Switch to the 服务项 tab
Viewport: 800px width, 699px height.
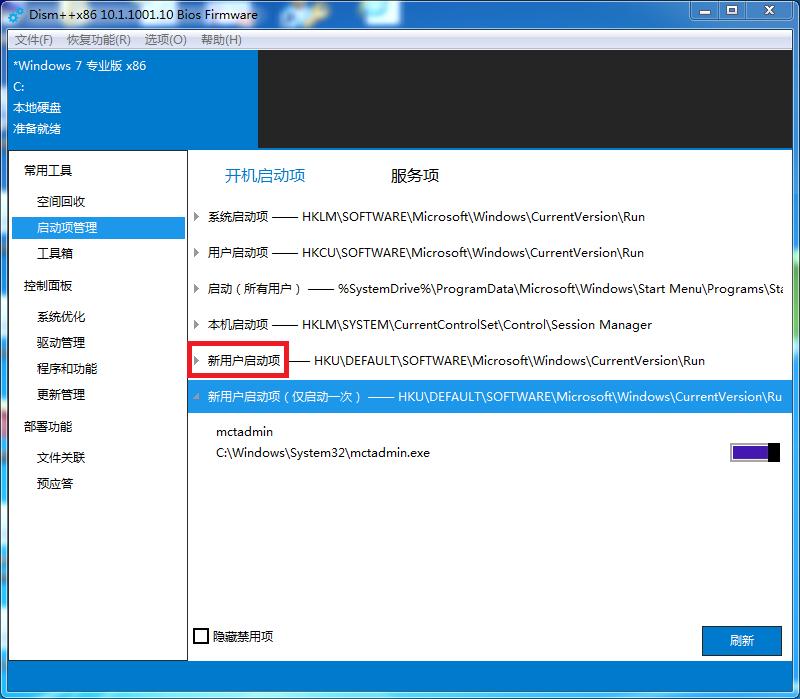pos(414,175)
